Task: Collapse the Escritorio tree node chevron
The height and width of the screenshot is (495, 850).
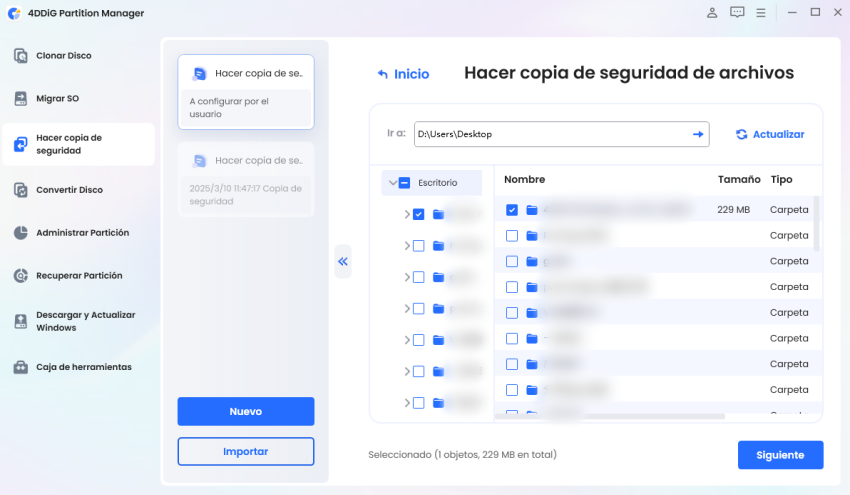Action: pyautogui.click(x=393, y=183)
